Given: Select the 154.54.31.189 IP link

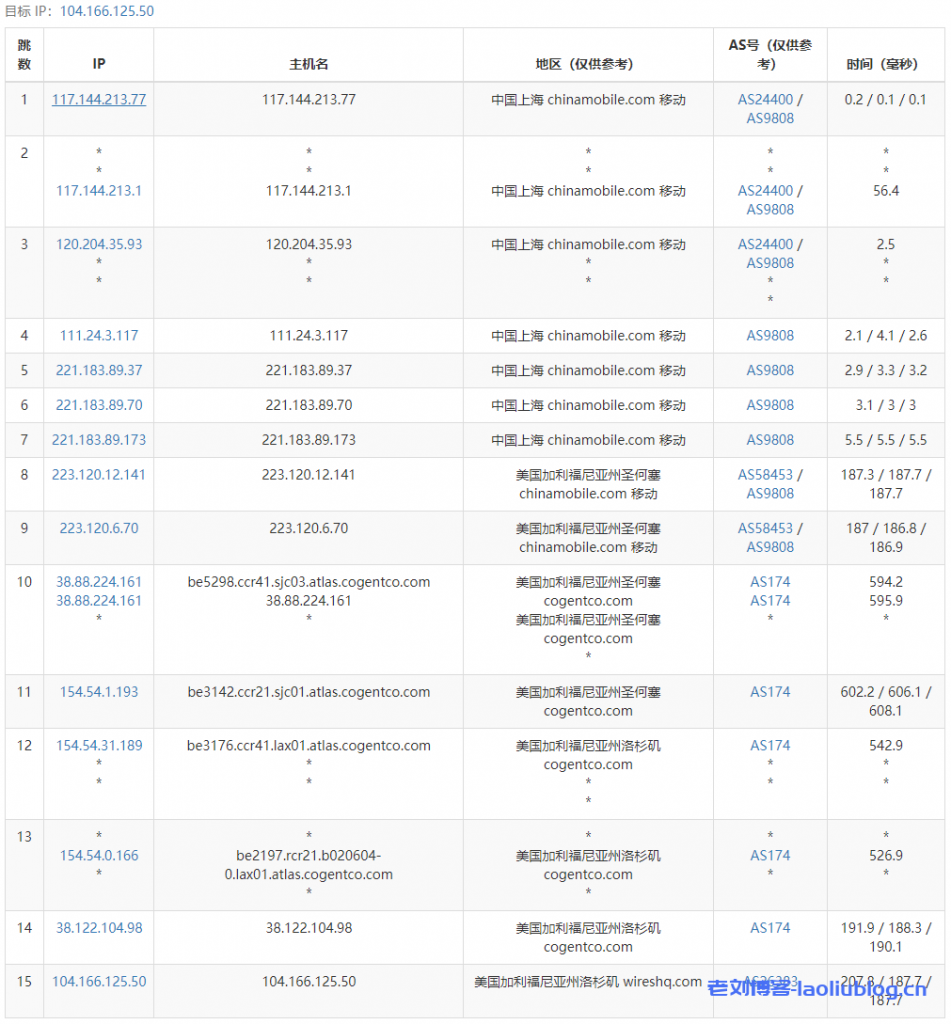Looking at the screenshot, I should coord(98,745).
